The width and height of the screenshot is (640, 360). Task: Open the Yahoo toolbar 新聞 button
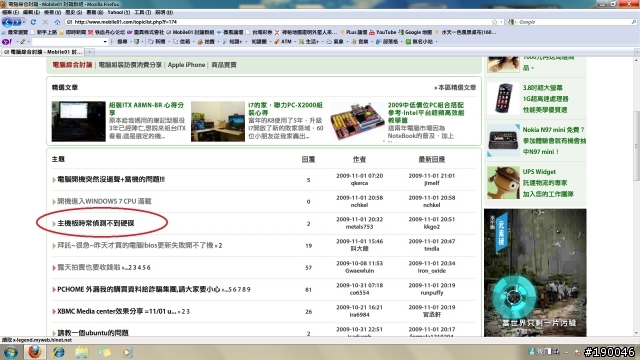coord(157,42)
